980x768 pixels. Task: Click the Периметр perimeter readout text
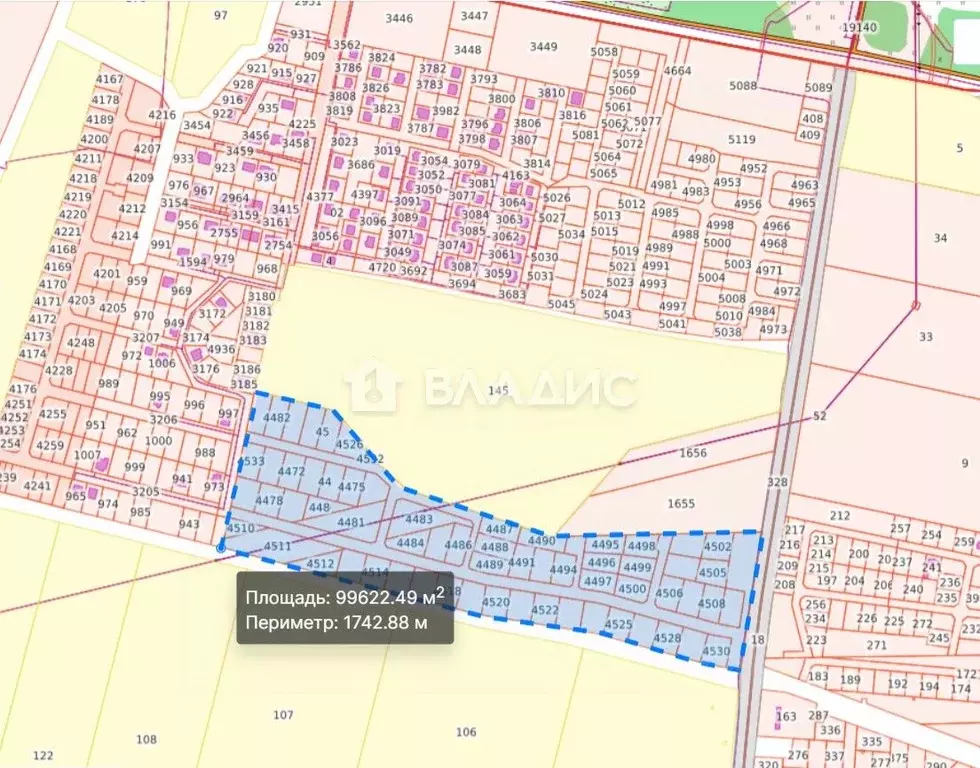[x=337, y=623]
